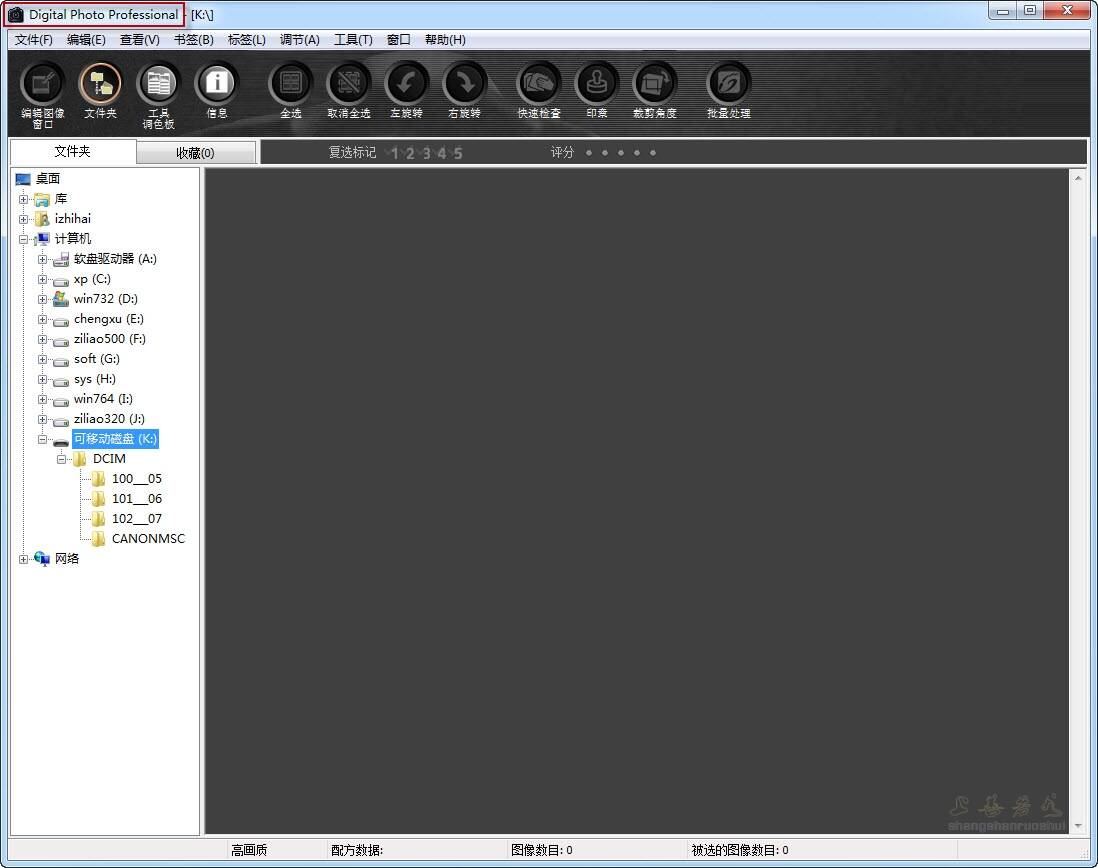Open the 帮助(H) menu
This screenshot has height=868, width=1098.
(445, 40)
